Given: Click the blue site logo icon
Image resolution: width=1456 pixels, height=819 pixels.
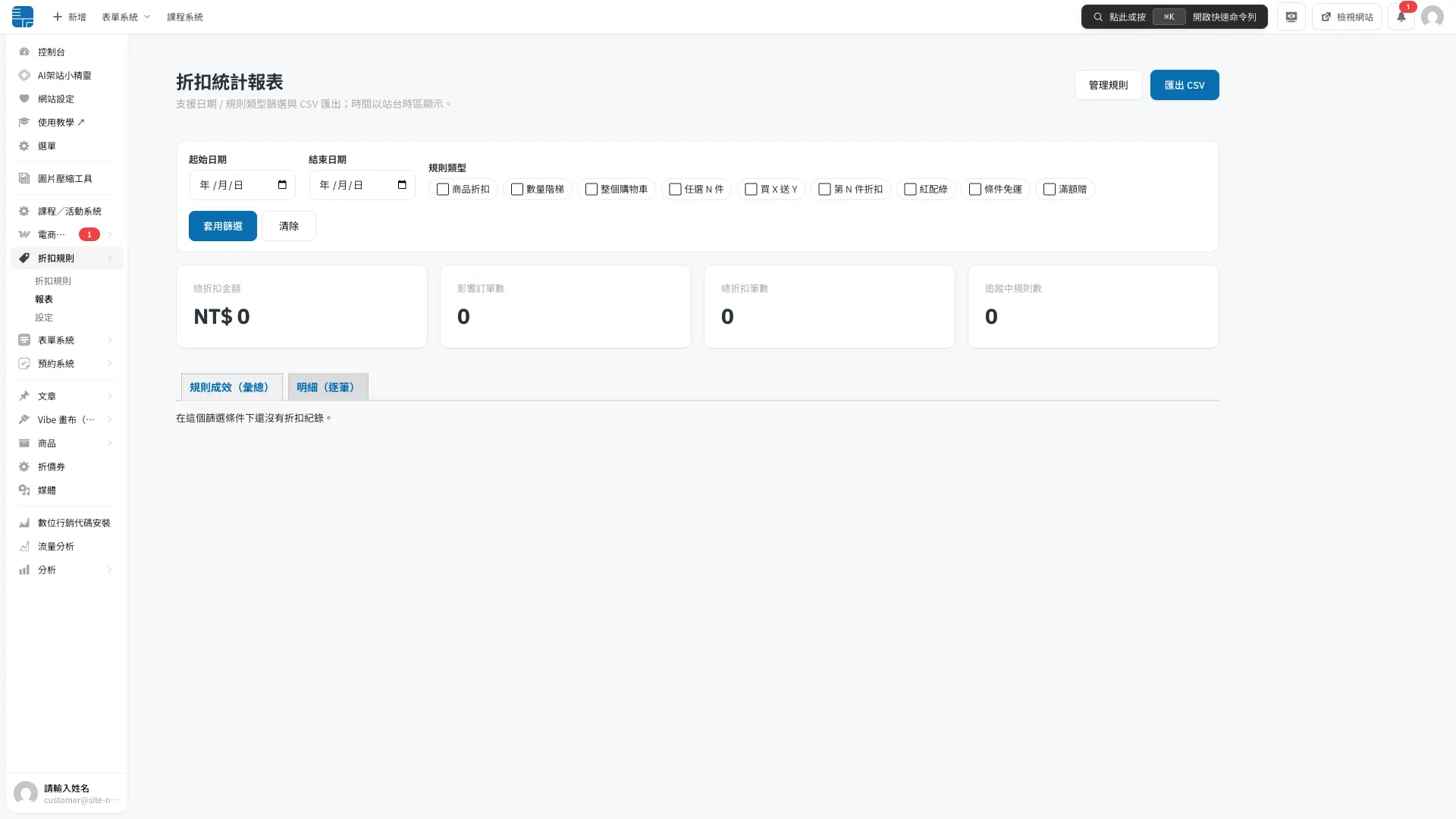Looking at the screenshot, I should tap(23, 17).
